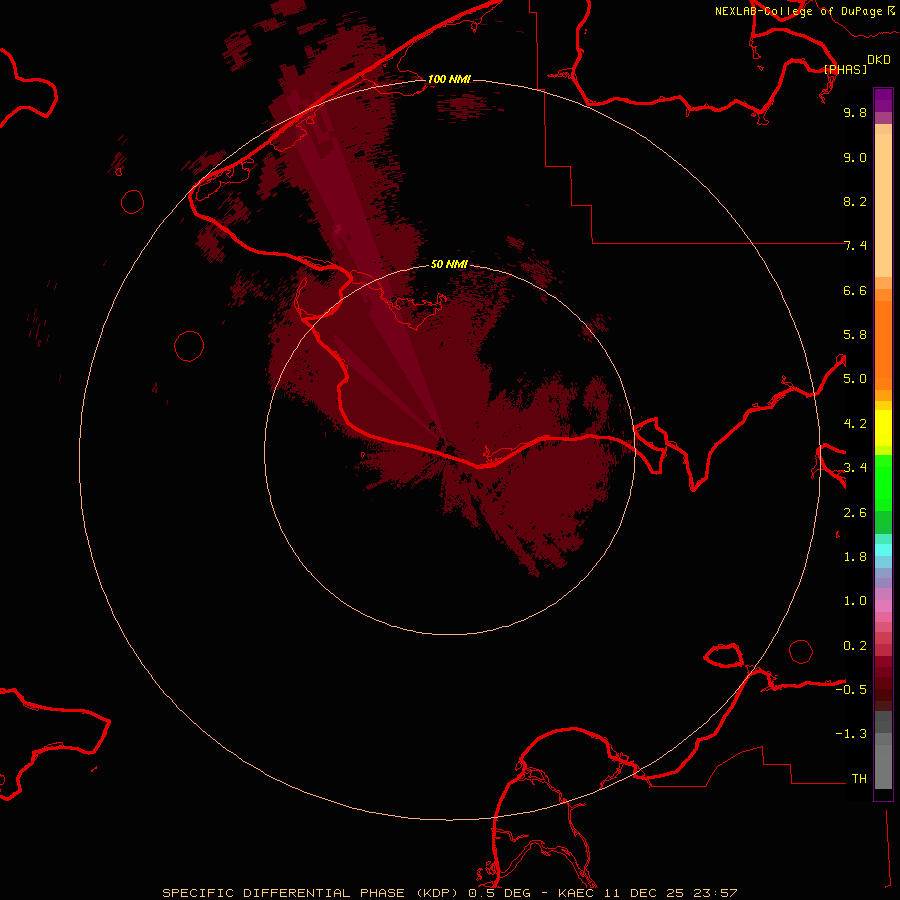Pick the large peach segment of color bar
This screenshot has height=900, width=900.
883,205
